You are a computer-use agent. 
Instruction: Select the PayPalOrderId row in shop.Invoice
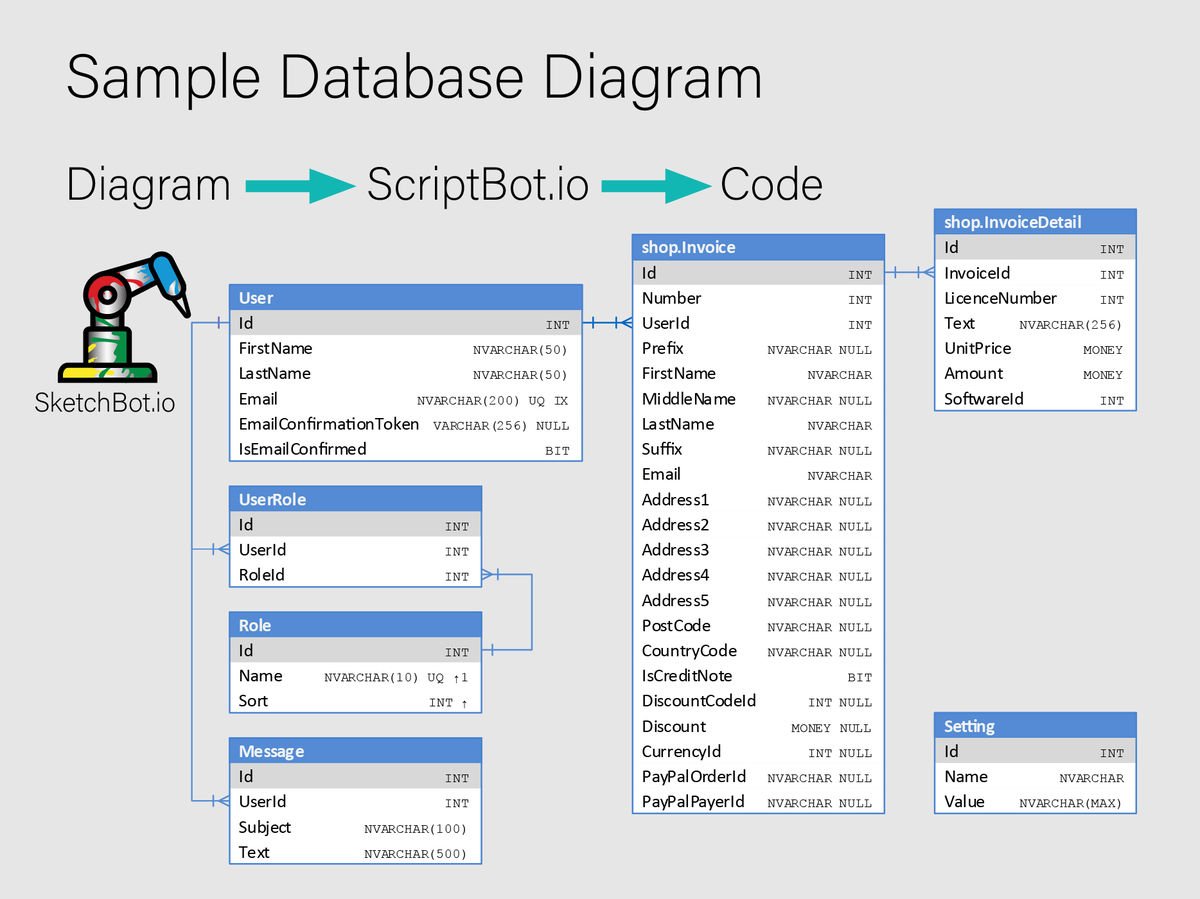pyautogui.click(x=757, y=777)
